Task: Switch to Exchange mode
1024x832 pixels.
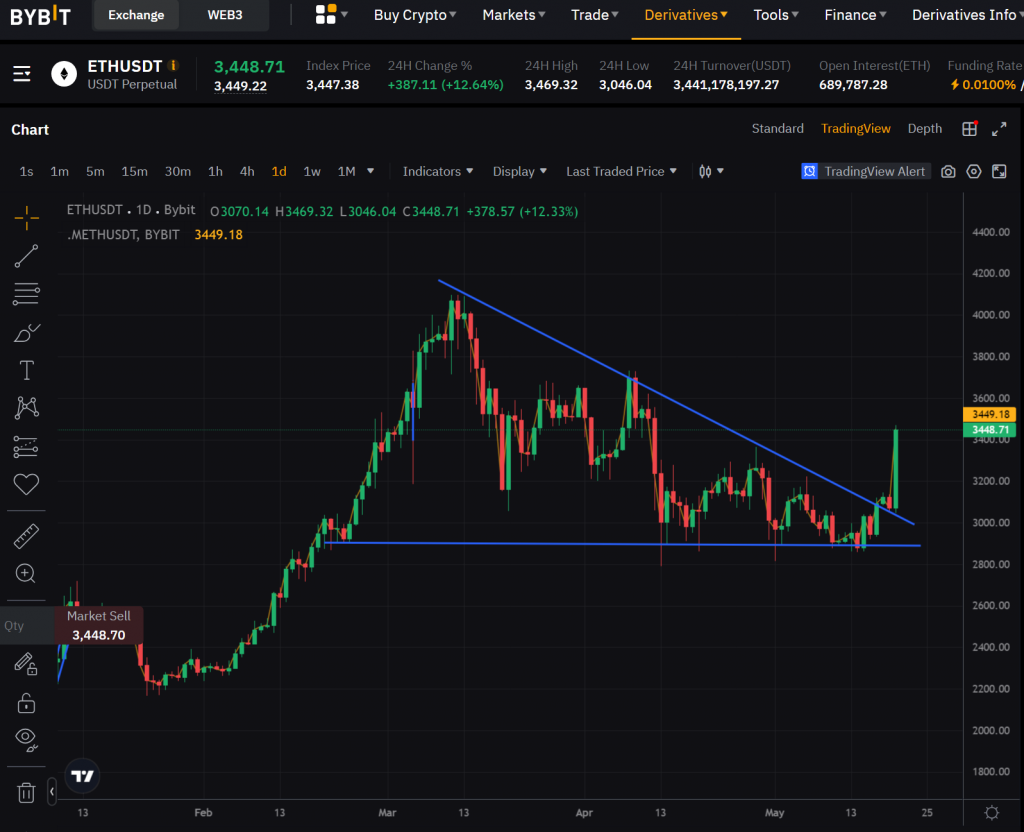Action: click(x=136, y=15)
